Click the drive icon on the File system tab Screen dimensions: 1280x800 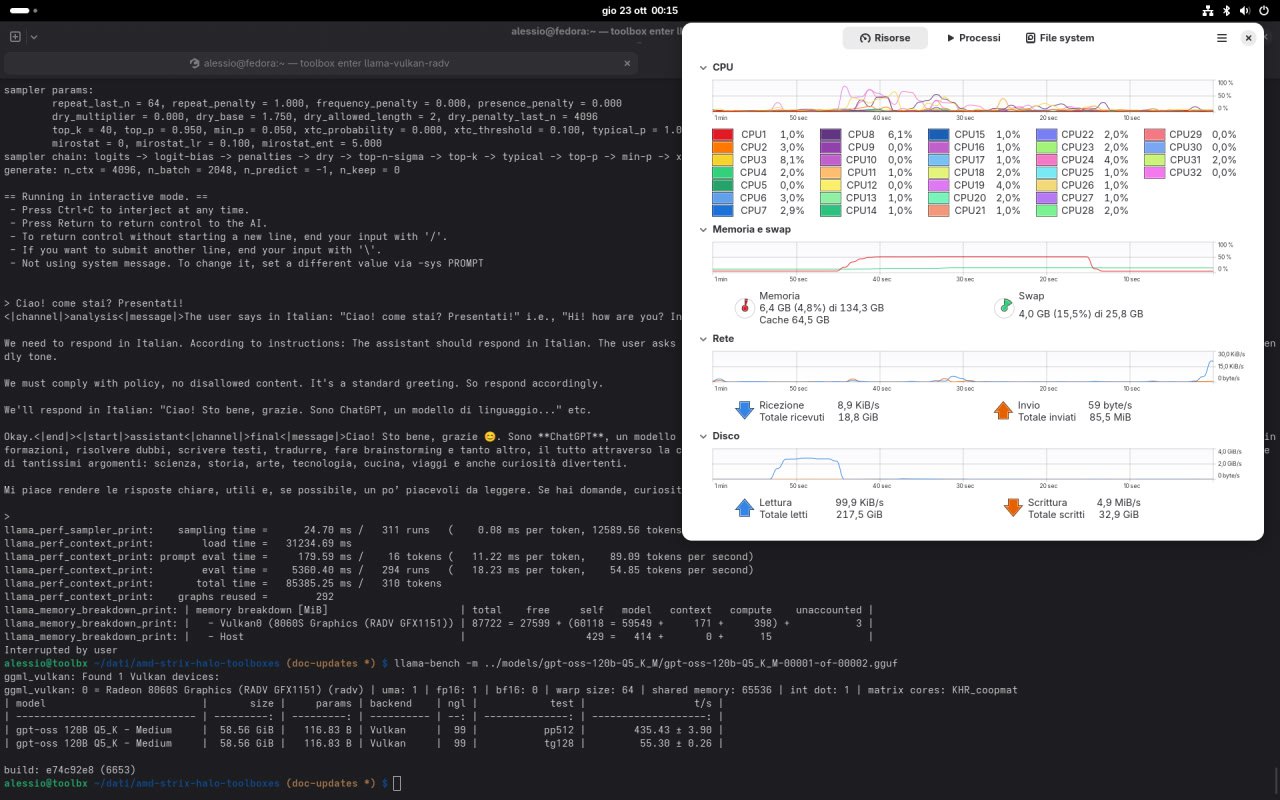click(1029, 38)
